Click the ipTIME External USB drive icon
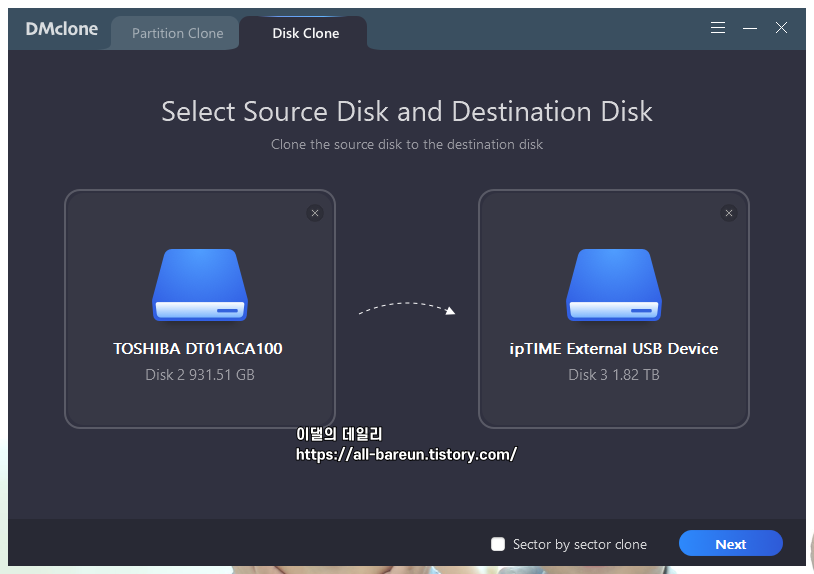The width and height of the screenshot is (814, 574). (614, 285)
